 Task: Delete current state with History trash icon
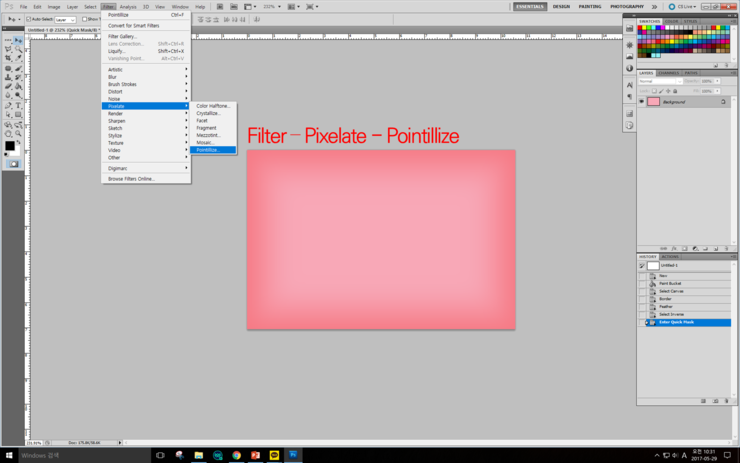[x=726, y=401]
